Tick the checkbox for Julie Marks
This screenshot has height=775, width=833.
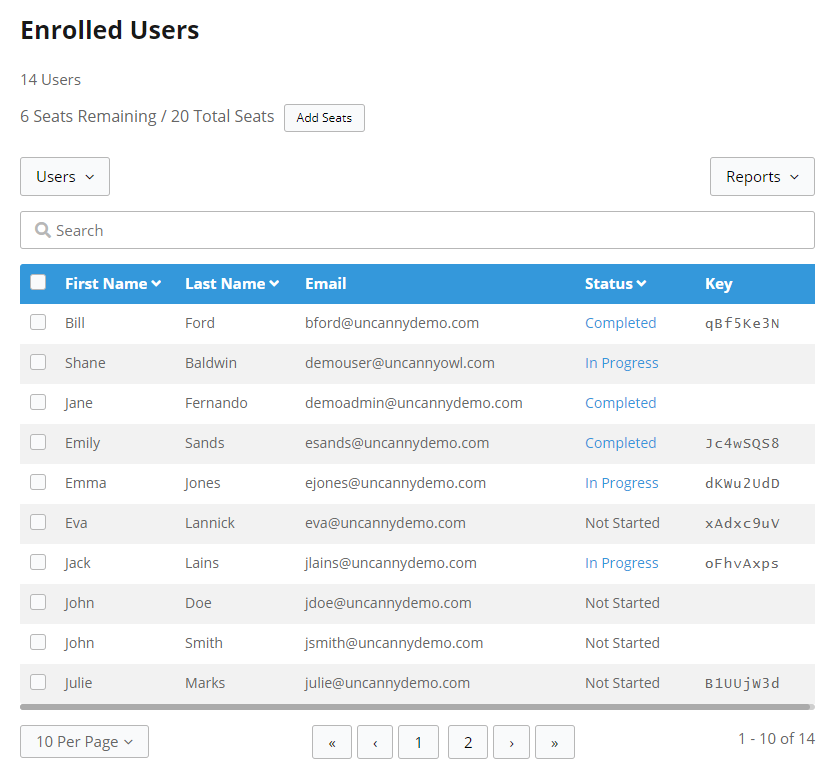coord(38,682)
